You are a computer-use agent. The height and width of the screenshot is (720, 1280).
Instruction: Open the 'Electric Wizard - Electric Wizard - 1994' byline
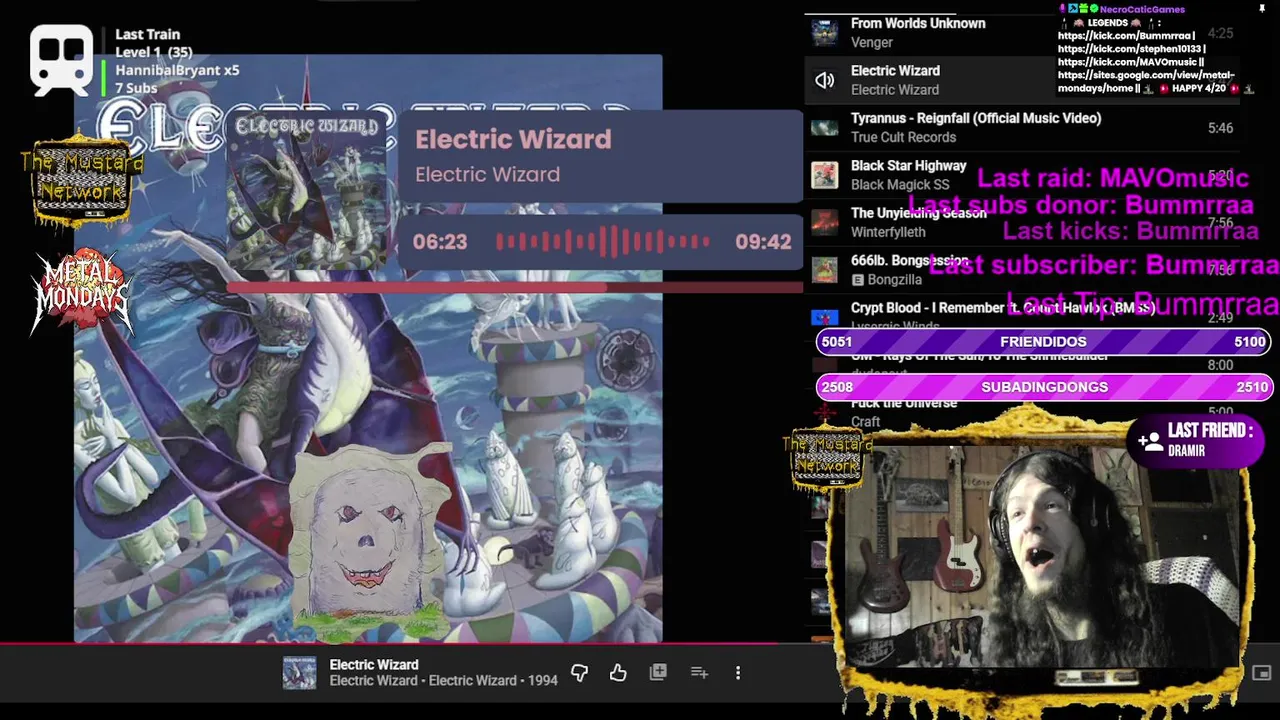click(443, 681)
